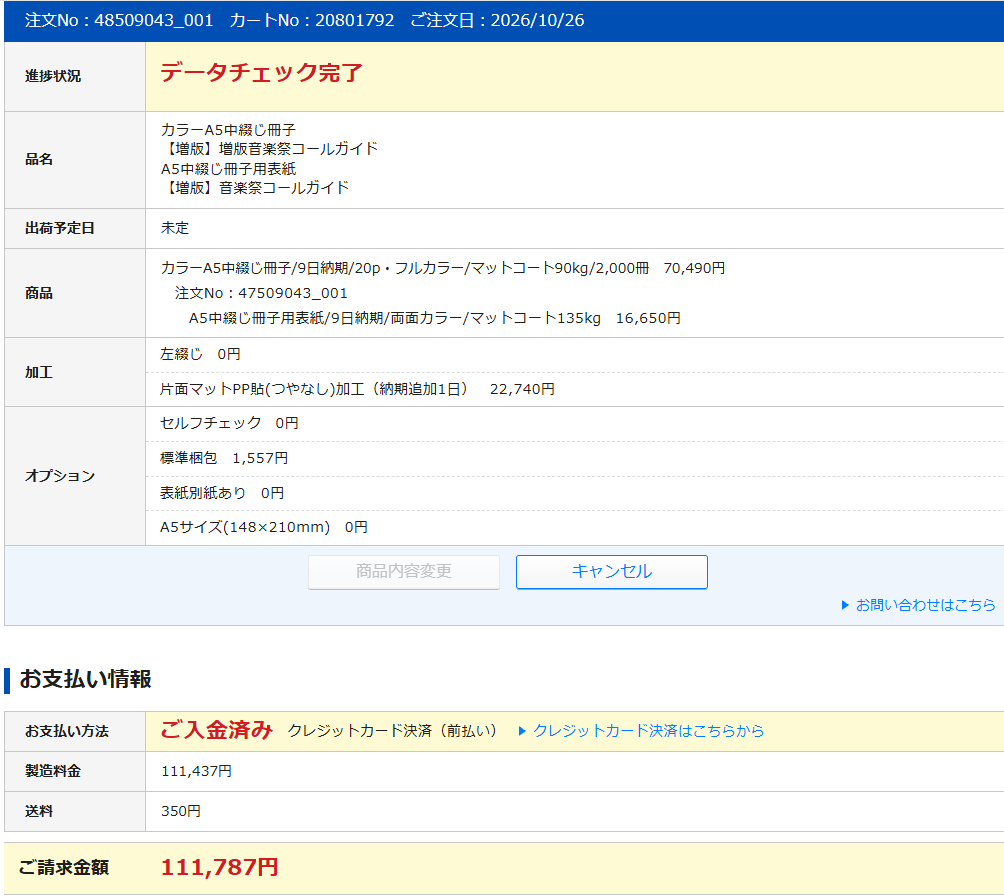Viewport: 1004px width, 896px height.
Task: Select the 350円 shipping fee
Action: pos(181,811)
